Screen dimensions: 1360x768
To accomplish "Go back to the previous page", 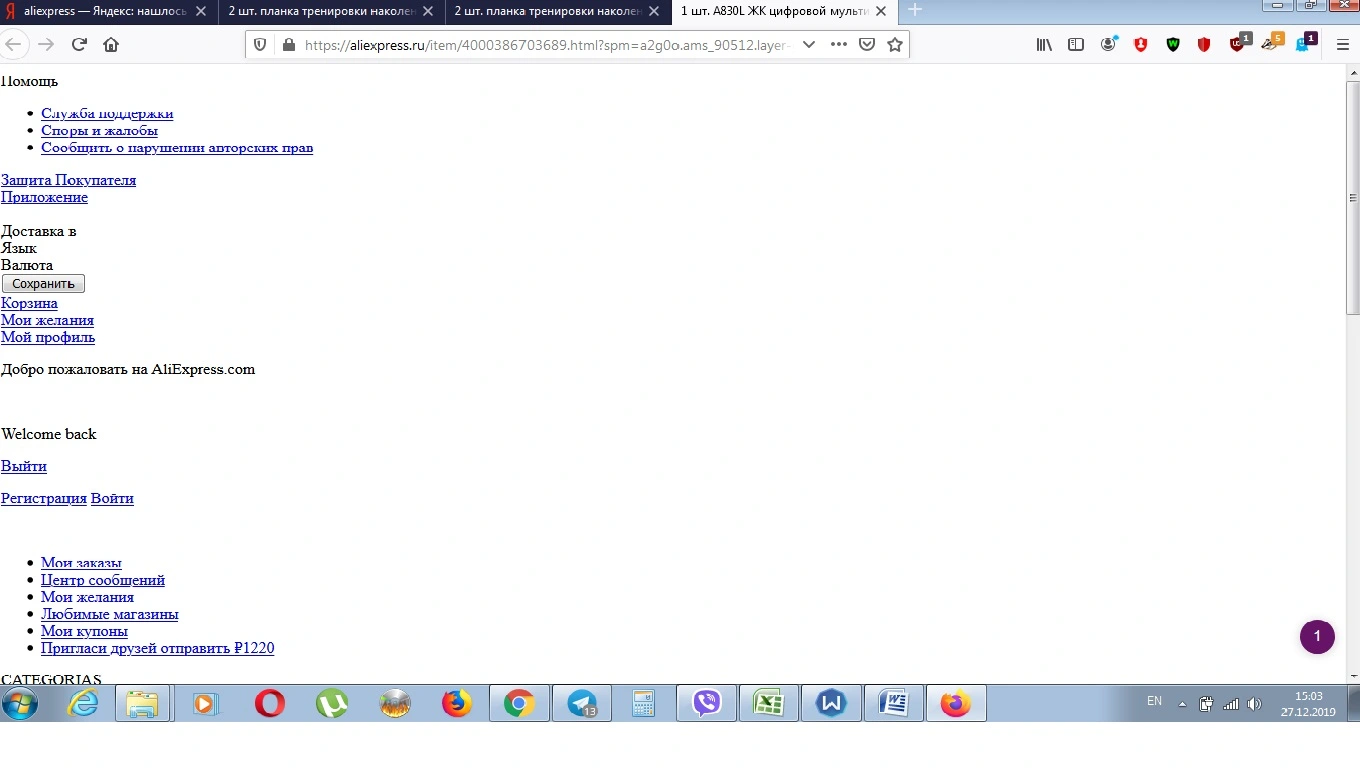I will 13,44.
